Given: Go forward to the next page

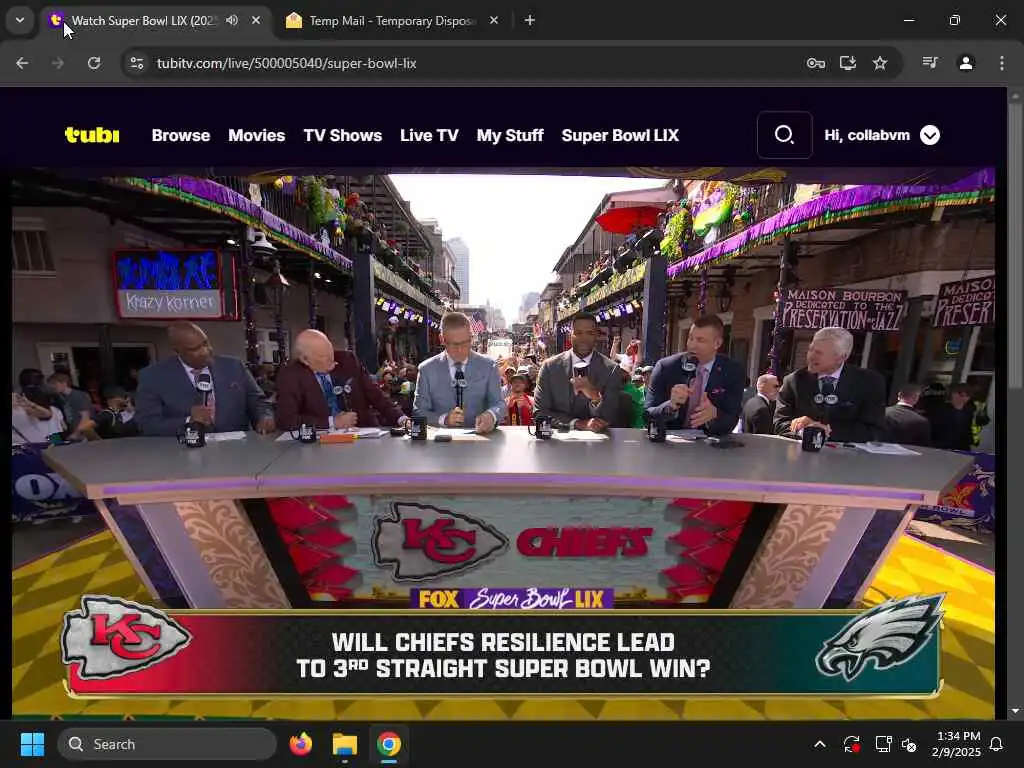Looking at the screenshot, I should pyautogui.click(x=58, y=63).
